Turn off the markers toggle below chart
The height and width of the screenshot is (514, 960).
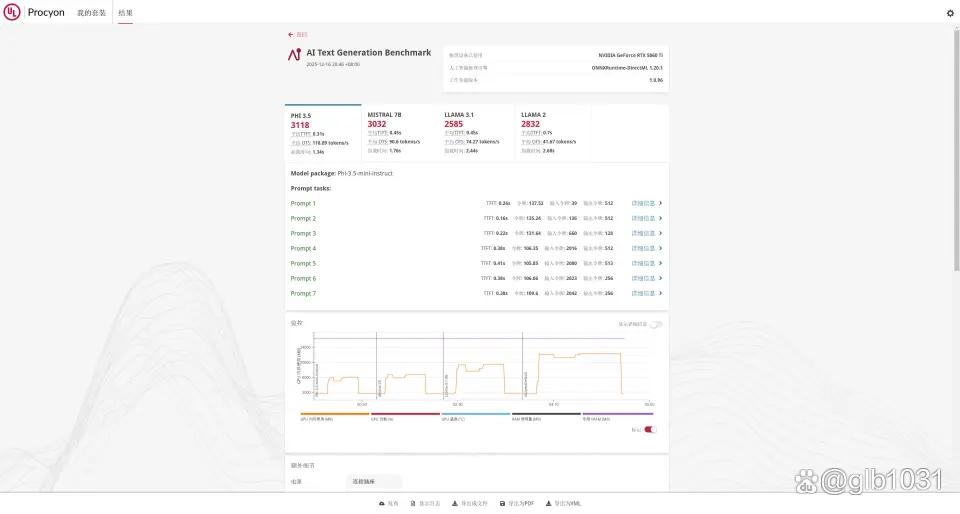point(650,430)
